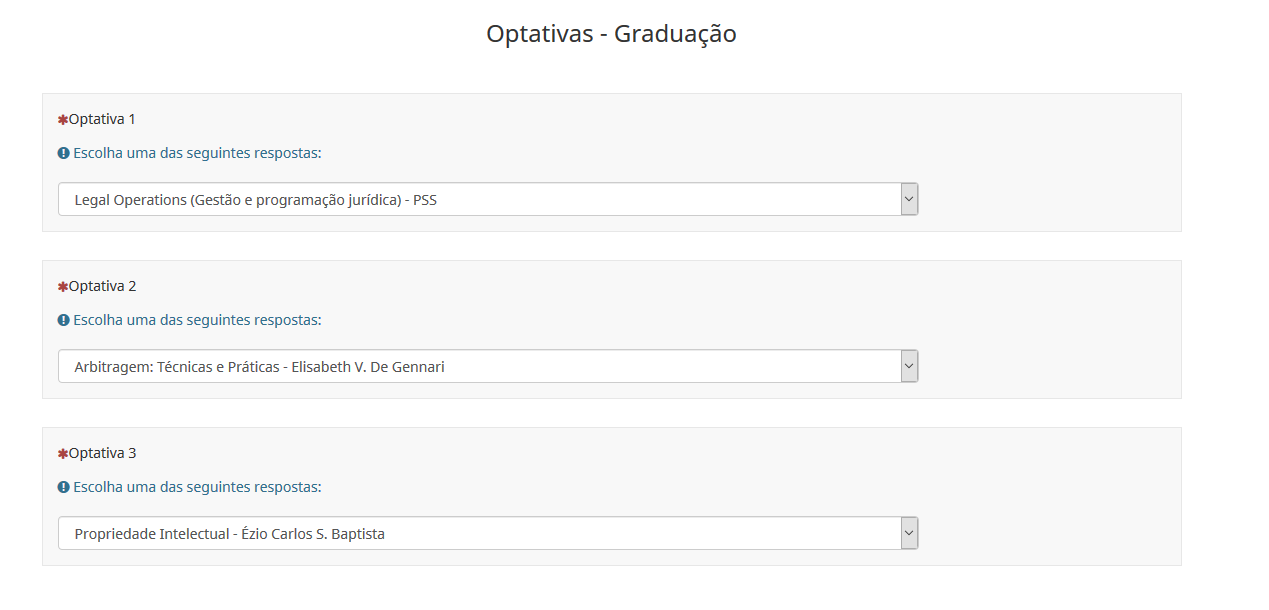
Task: Expand the Arbitragem dropdown using its arrow
Action: tap(909, 367)
